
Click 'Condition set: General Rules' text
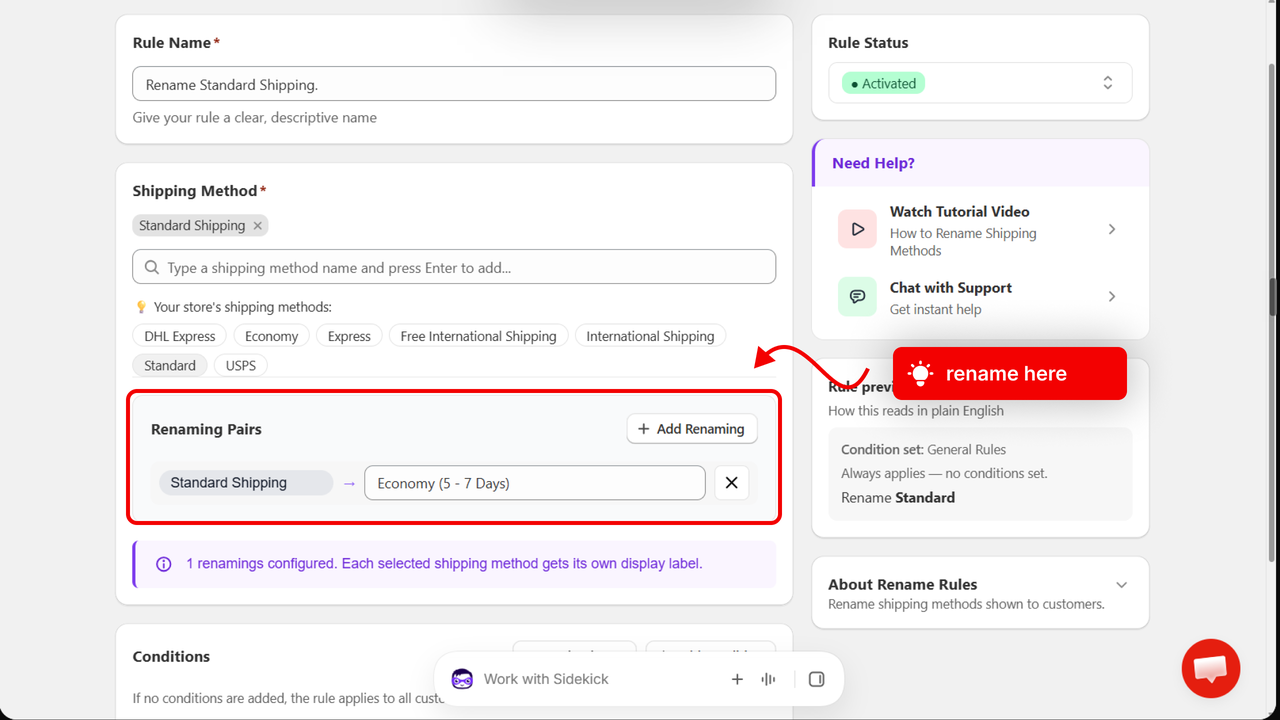924,450
